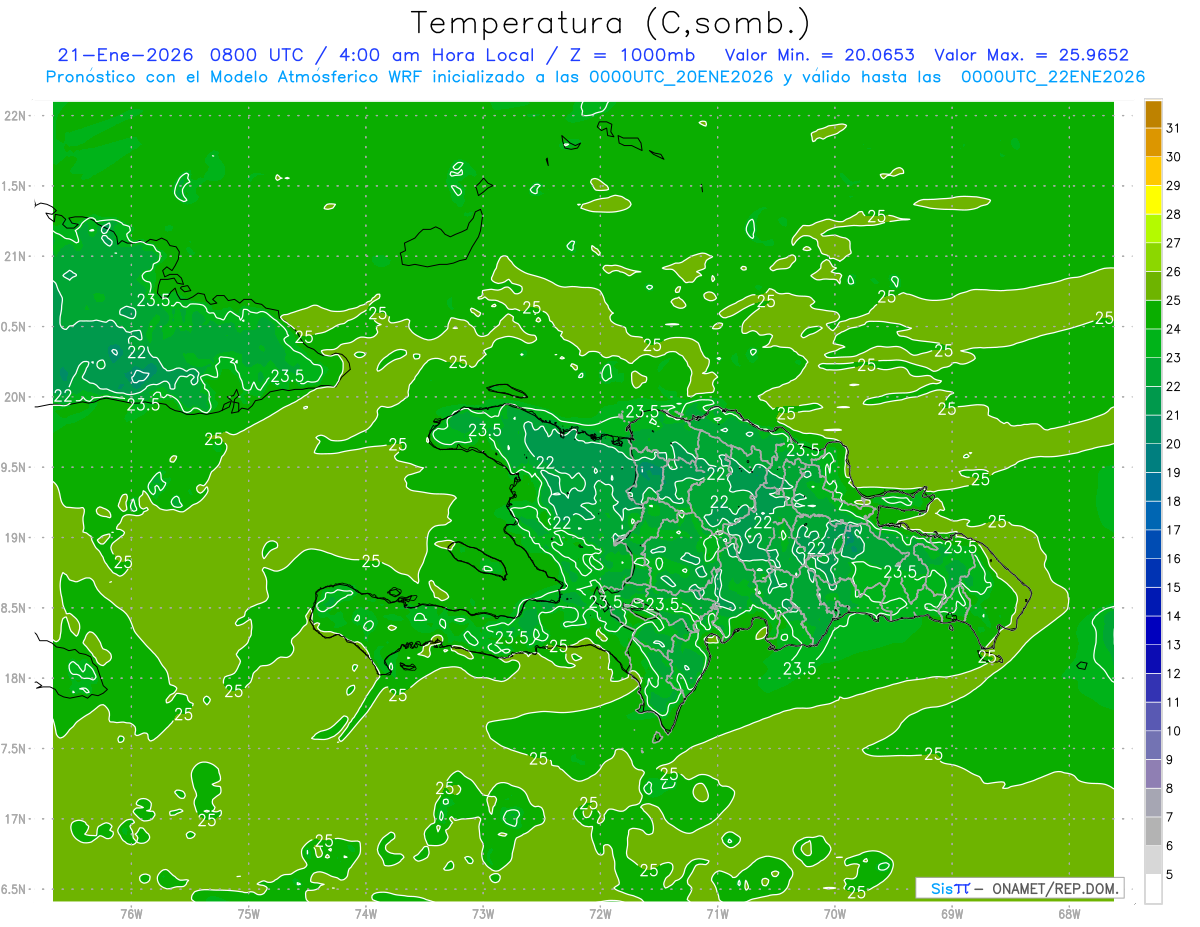Viewport: 1200px width, 927px height.
Task: Click dark blue colorbar swatch between 12 and 13
Action: 1154,660
